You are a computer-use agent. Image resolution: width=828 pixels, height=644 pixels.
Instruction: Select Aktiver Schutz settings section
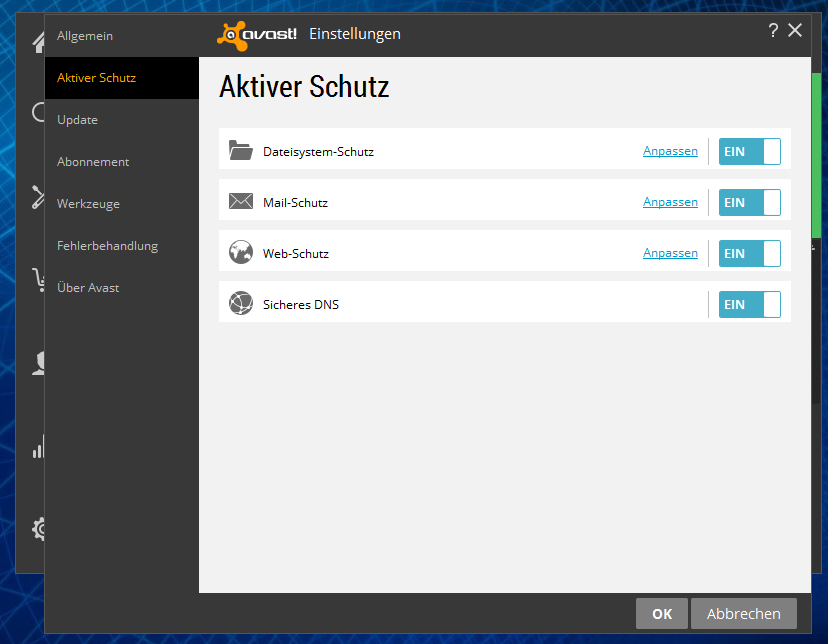point(122,78)
